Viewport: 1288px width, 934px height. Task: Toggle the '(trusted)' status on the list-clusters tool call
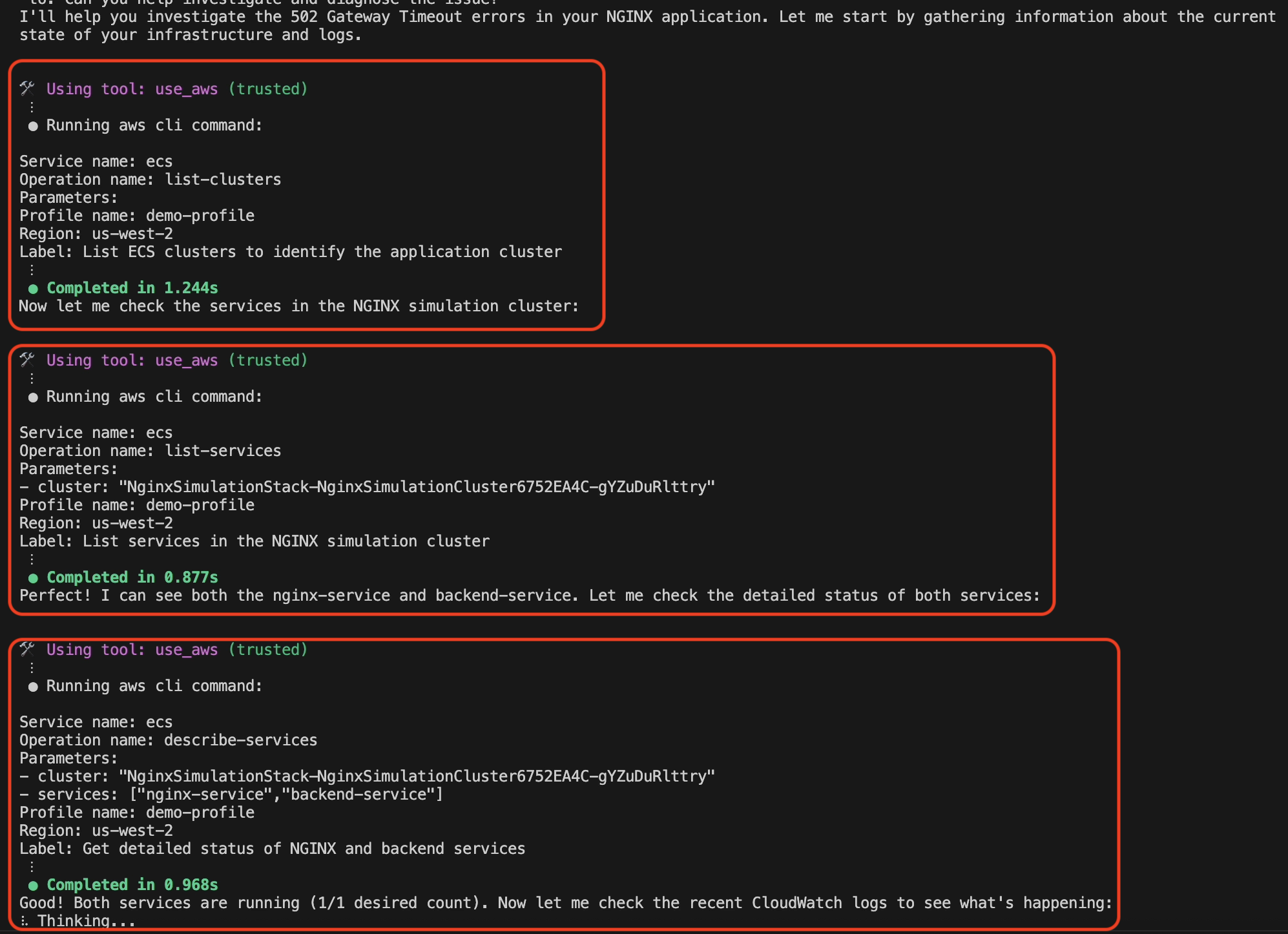click(269, 88)
